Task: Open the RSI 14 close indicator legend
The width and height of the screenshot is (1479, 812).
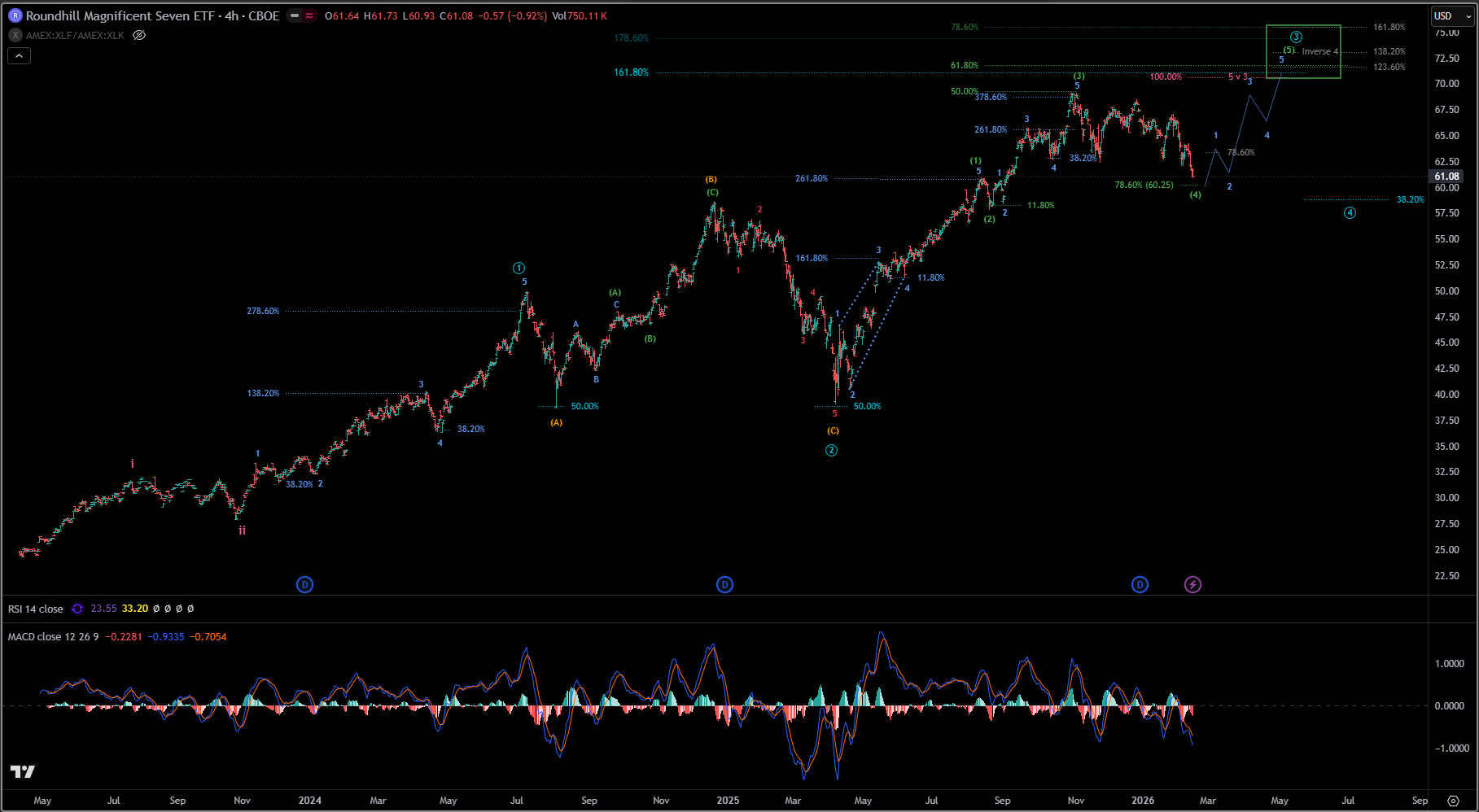Action: tap(35, 609)
